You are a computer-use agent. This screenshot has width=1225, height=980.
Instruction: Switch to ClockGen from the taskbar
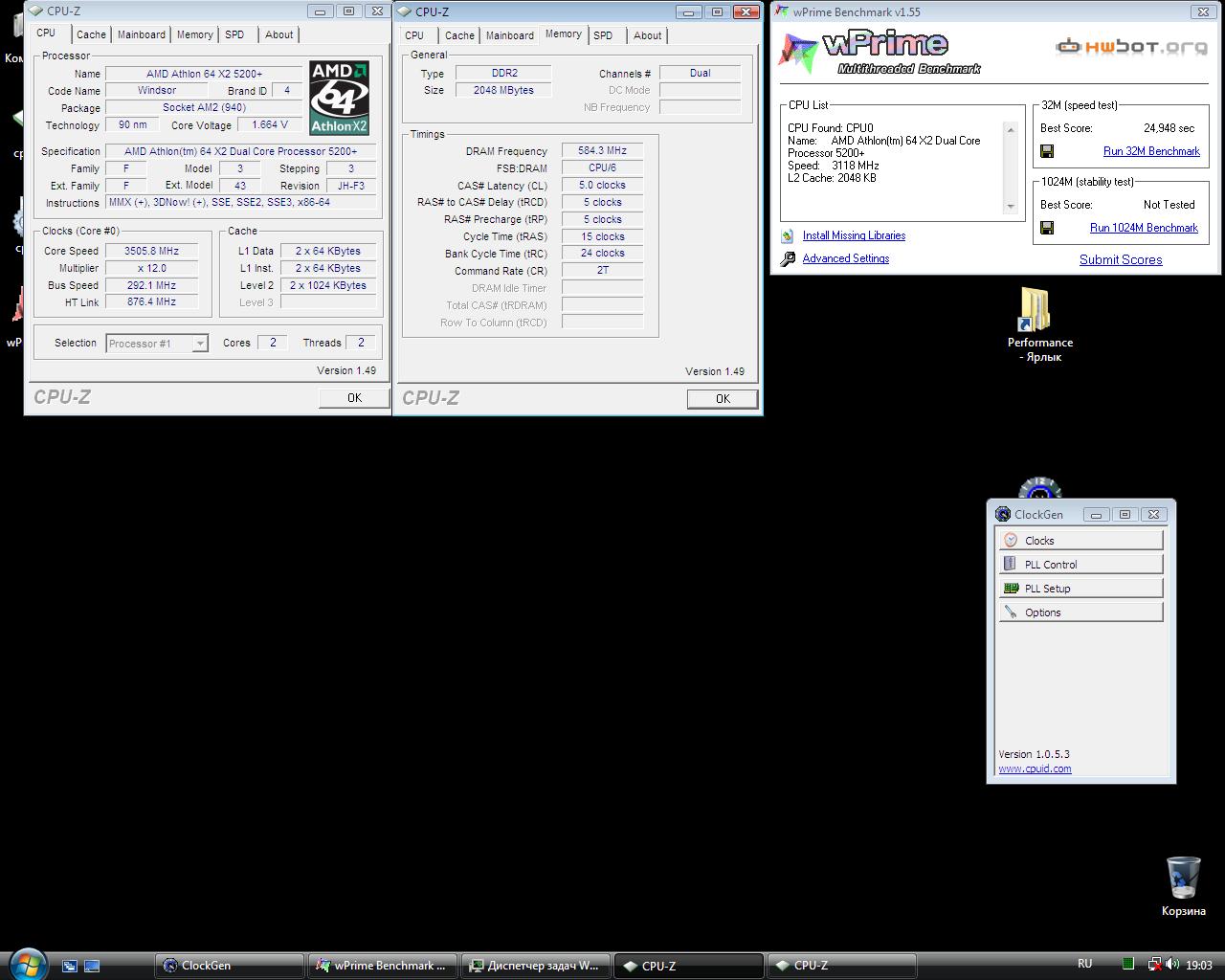[x=229, y=966]
